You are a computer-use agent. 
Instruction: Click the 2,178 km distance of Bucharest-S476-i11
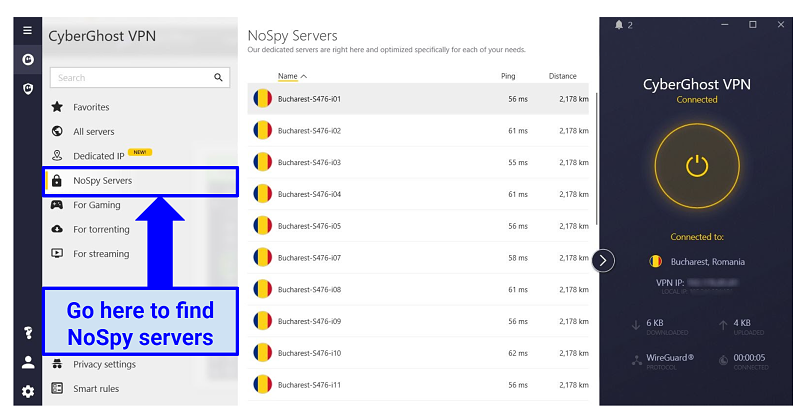click(574, 385)
